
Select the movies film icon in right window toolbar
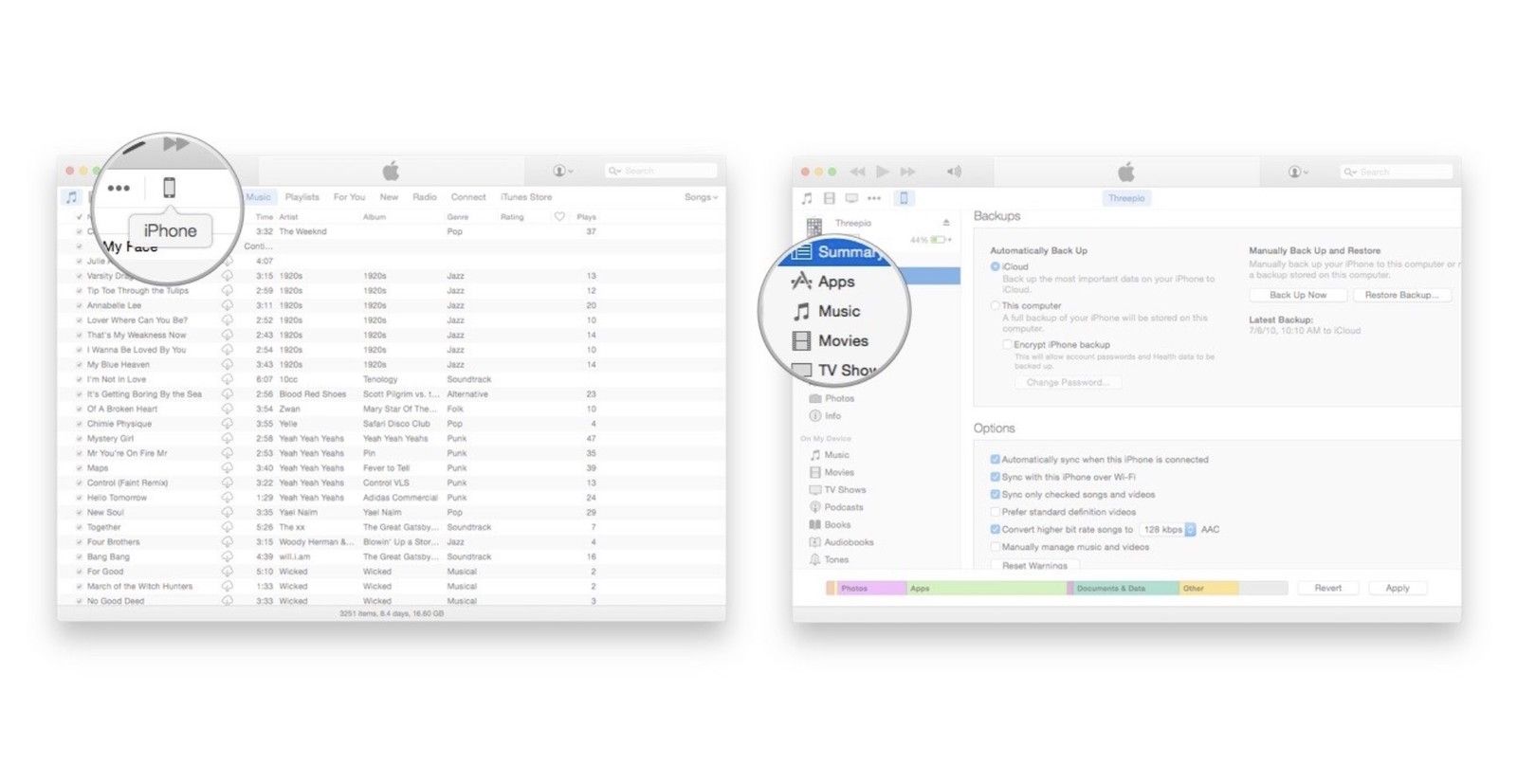click(830, 198)
